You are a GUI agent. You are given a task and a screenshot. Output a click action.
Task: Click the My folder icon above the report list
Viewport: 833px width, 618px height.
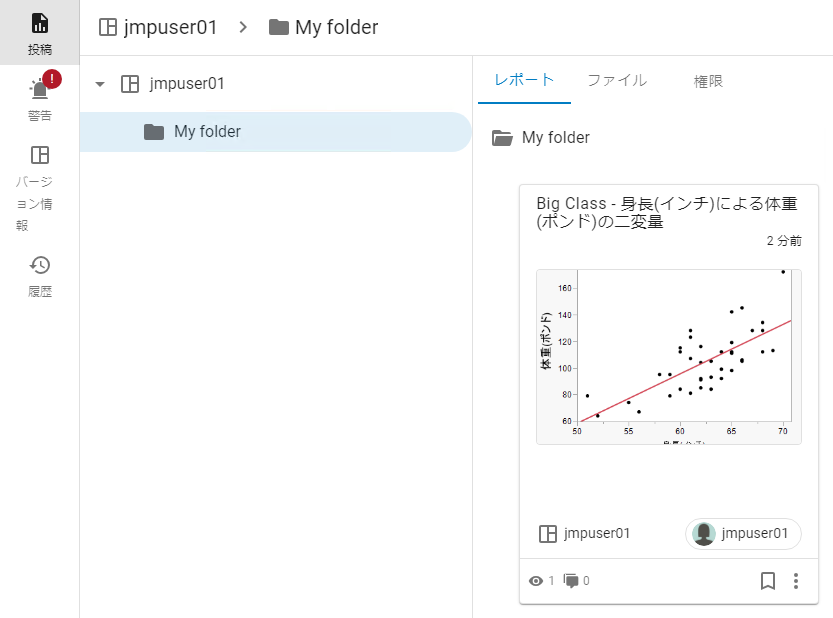tap(504, 137)
